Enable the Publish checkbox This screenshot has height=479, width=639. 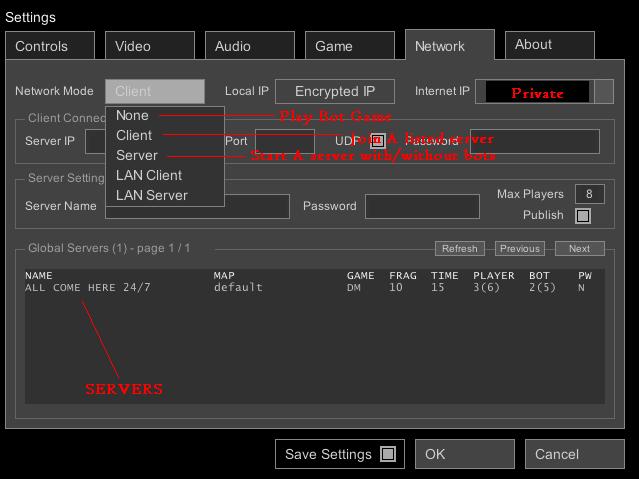click(x=583, y=215)
